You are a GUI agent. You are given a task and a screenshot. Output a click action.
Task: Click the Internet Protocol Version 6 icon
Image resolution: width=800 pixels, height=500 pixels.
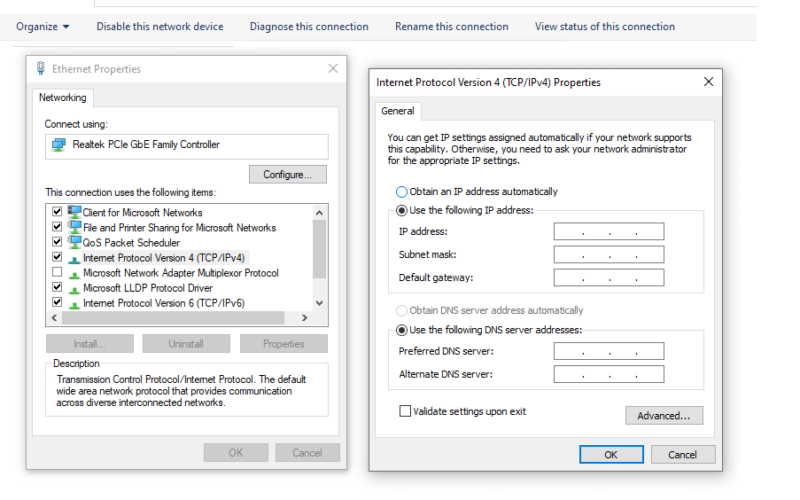pos(74,304)
